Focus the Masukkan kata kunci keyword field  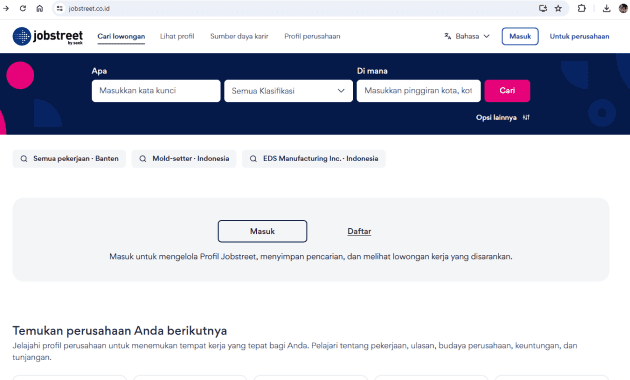click(x=156, y=91)
